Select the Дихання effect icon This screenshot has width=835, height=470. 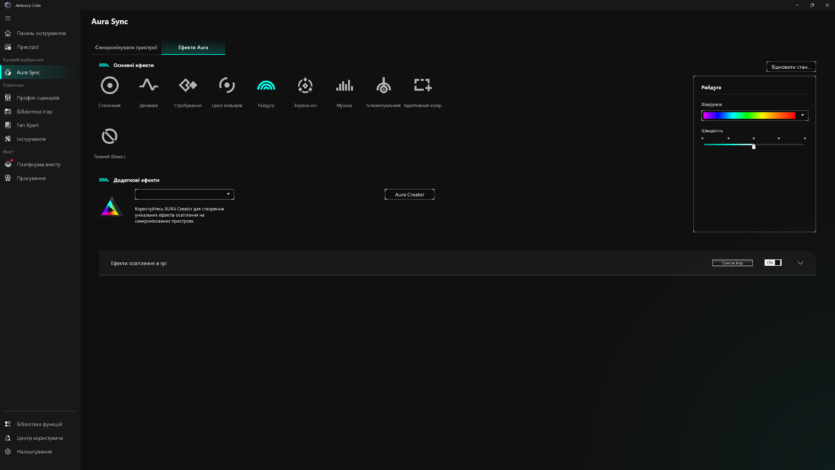[149, 85]
